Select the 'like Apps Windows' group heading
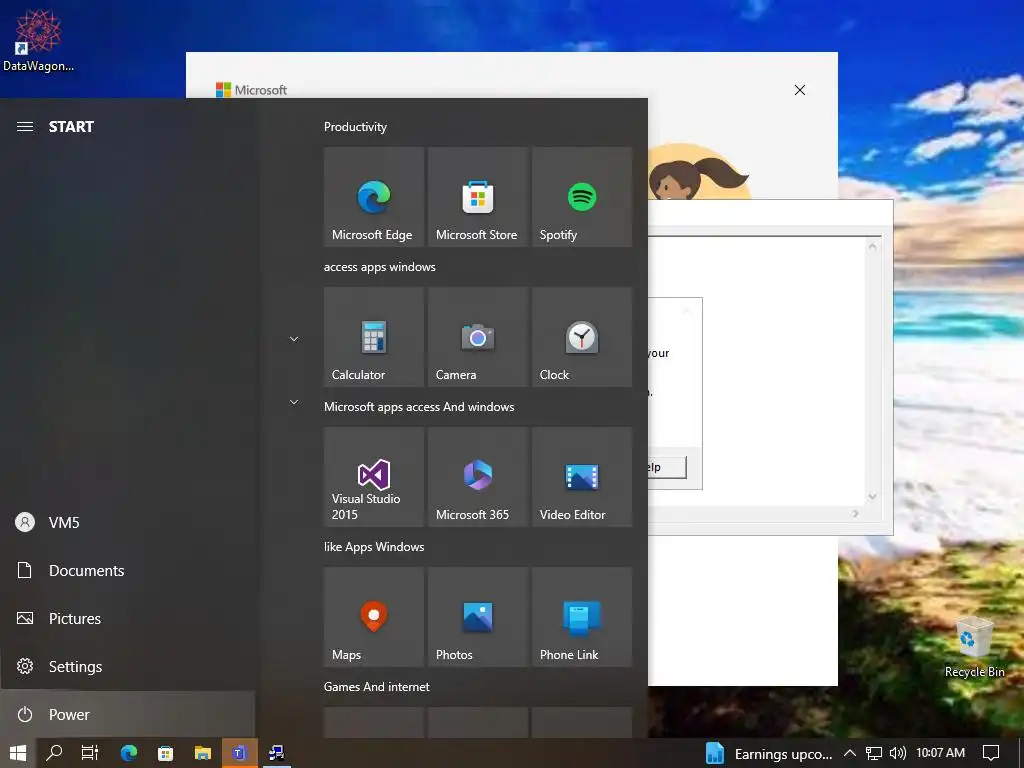The height and width of the screenshot is (768, 1024). point(374,547)
